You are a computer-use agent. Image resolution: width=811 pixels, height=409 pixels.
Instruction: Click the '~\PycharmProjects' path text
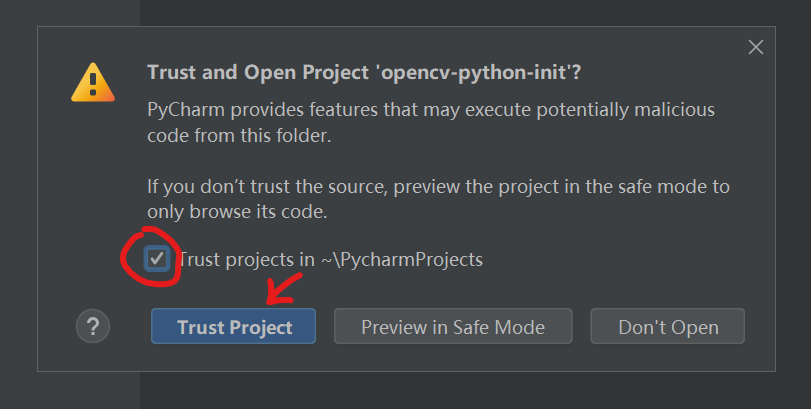click(x=402, y=259)
